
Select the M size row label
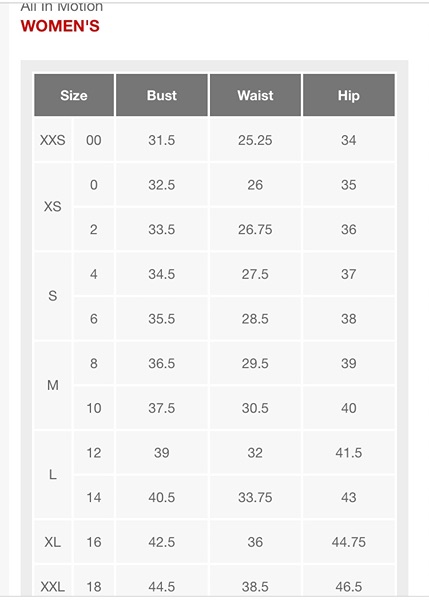click(53, 385)
